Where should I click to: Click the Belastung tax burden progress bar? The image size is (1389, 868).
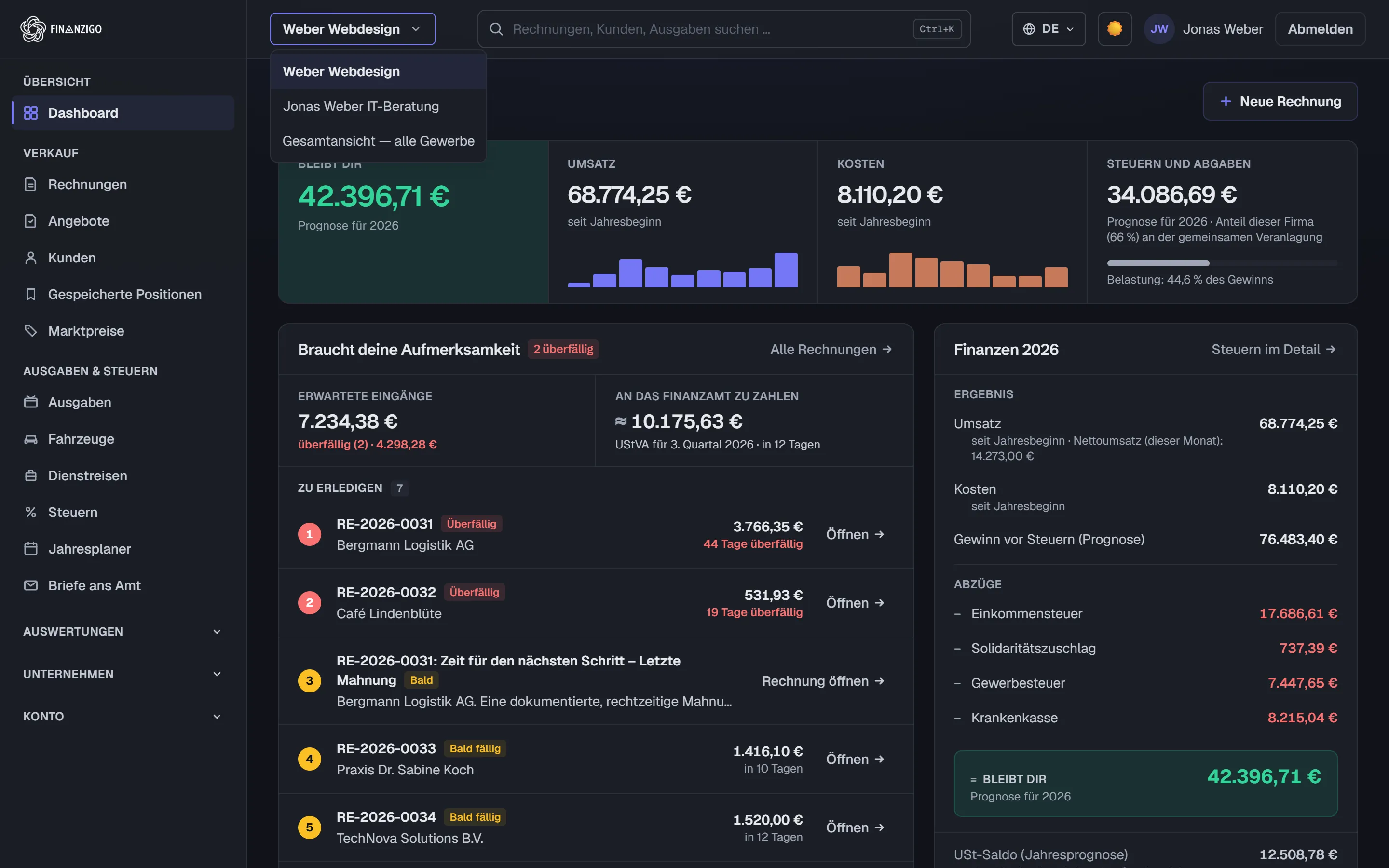(x=1222, y=263)
